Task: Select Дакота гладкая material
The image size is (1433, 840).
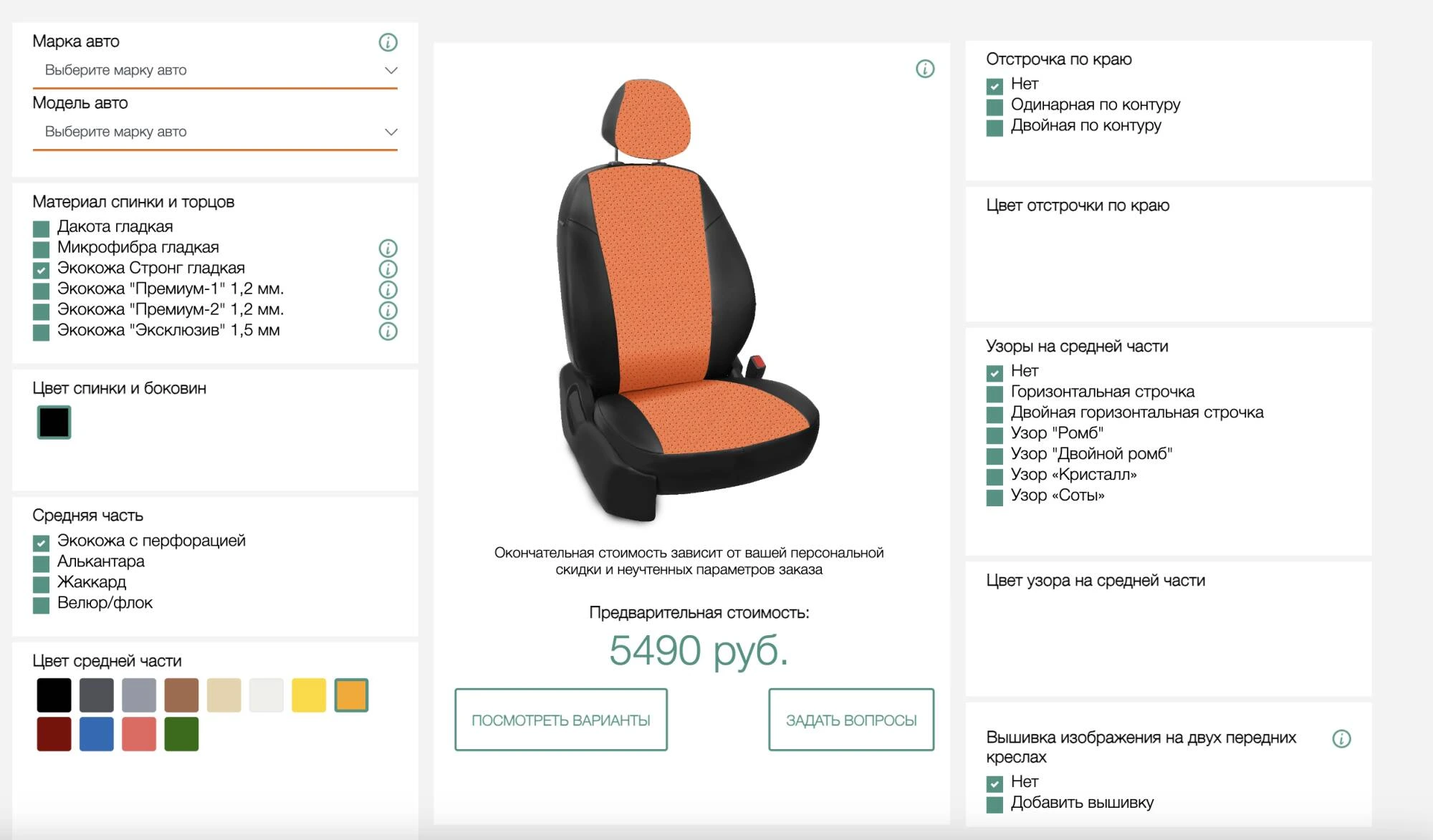Action: [41, 229]
